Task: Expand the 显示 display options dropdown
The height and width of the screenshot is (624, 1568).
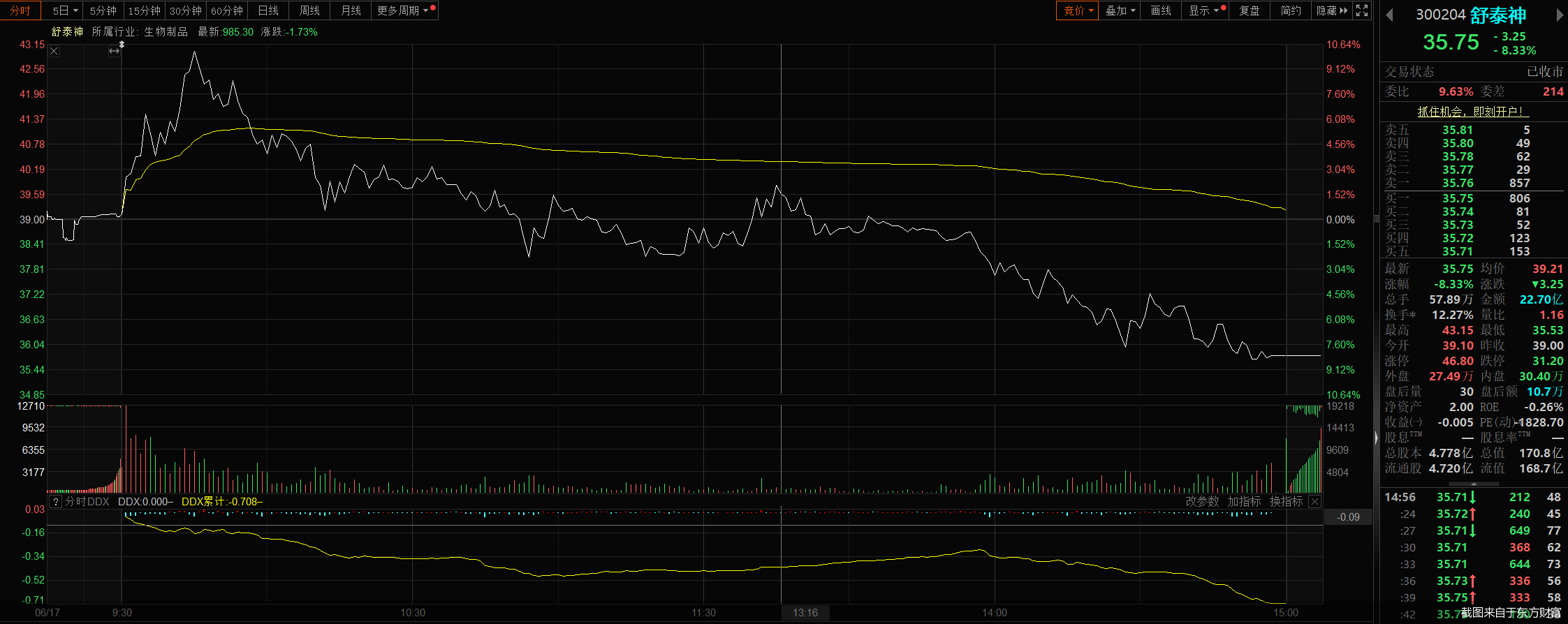Action: (1204, 10)
